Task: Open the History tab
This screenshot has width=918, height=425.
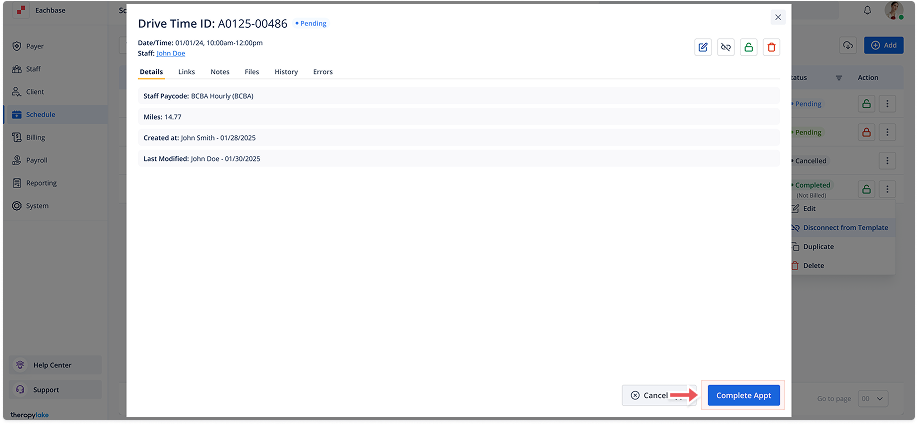Action: point(286,72)
